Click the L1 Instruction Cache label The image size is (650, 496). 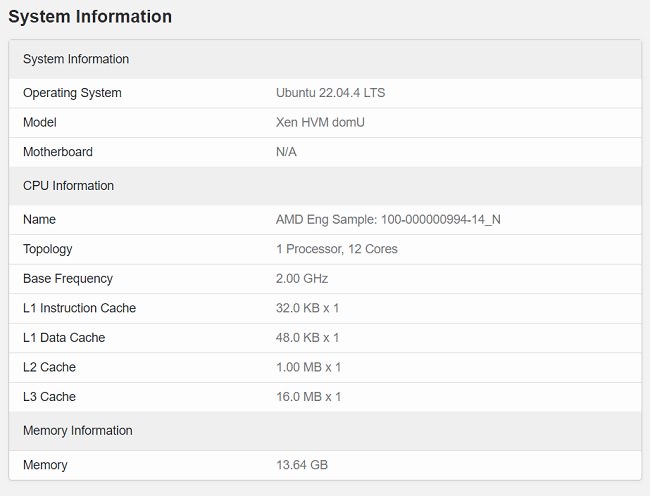(79, 308)
